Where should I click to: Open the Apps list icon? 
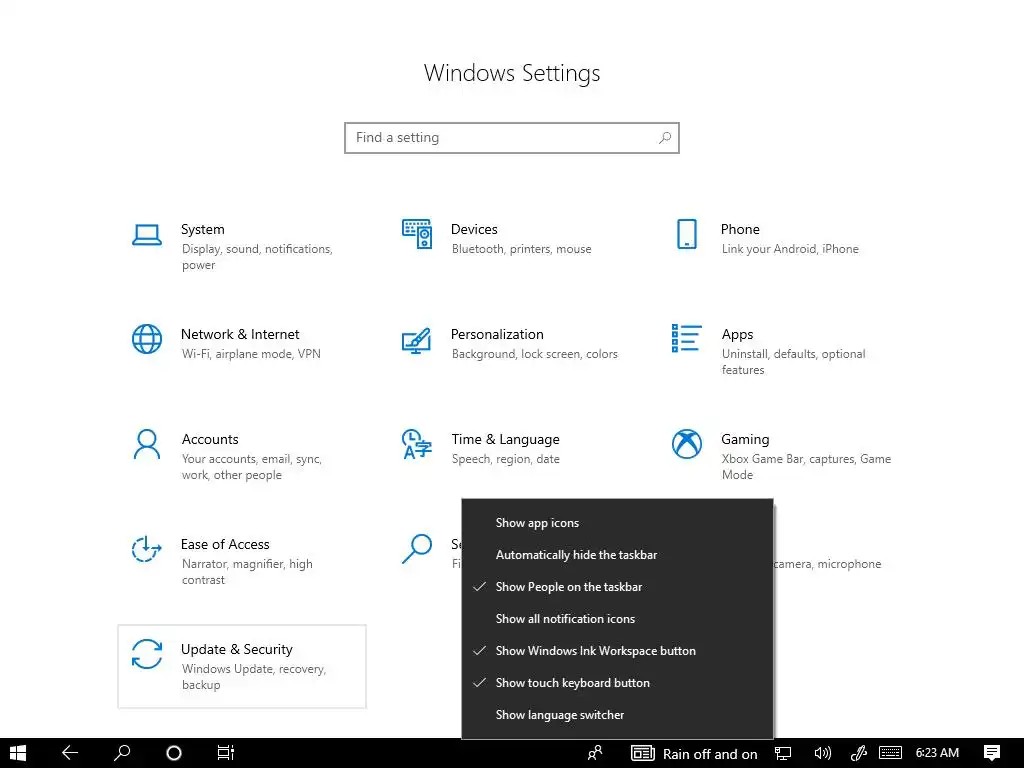coord(686,338)
